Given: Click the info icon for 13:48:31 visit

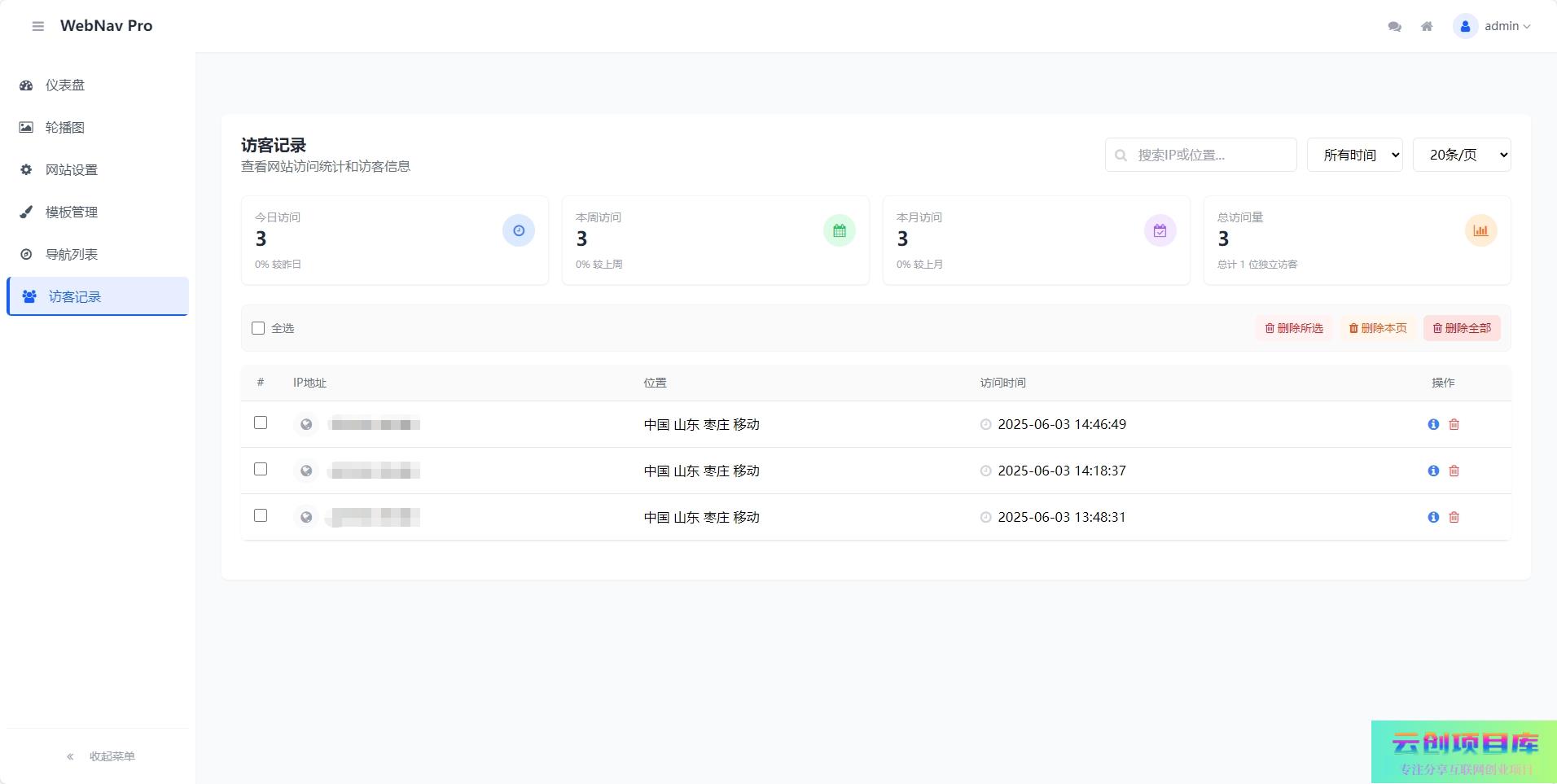Looking at the screenshot, I should 1433,517.
